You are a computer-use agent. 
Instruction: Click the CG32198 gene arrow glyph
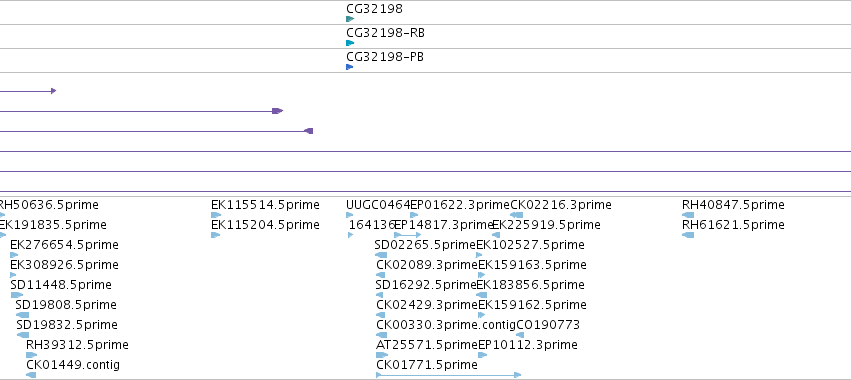tap(350, 19)
